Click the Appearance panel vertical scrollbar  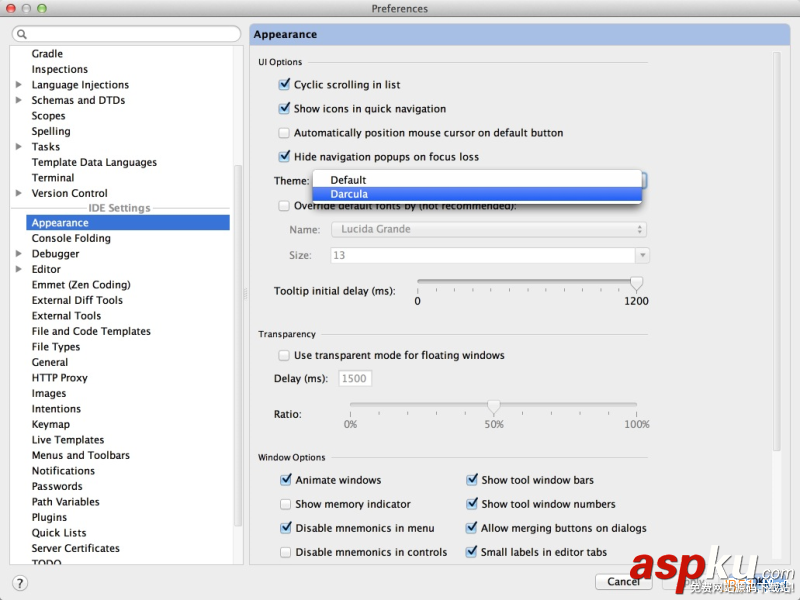pos(777,251)
